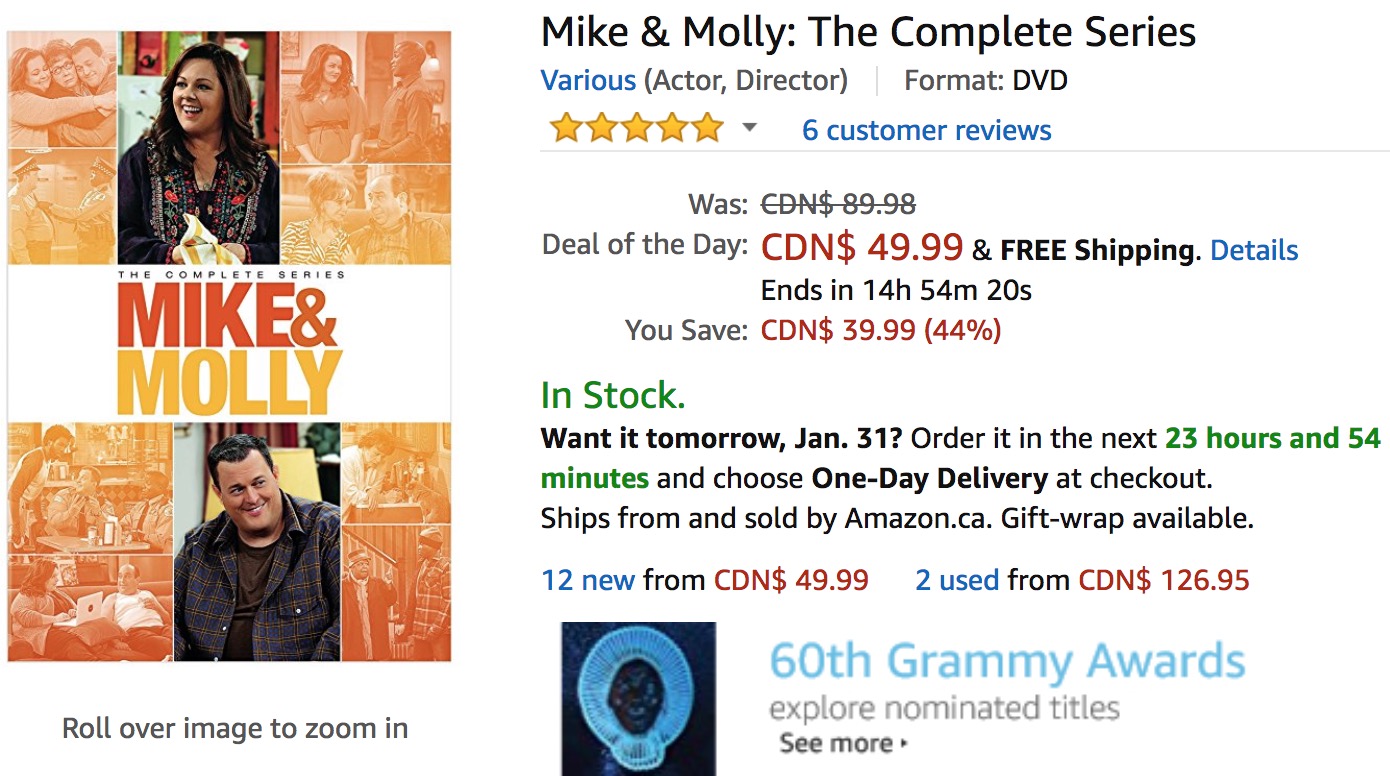The width and height of the screenshot is (1390, 776).
Task: Click the 12 new offers link
Action: (x=588, y=579)
